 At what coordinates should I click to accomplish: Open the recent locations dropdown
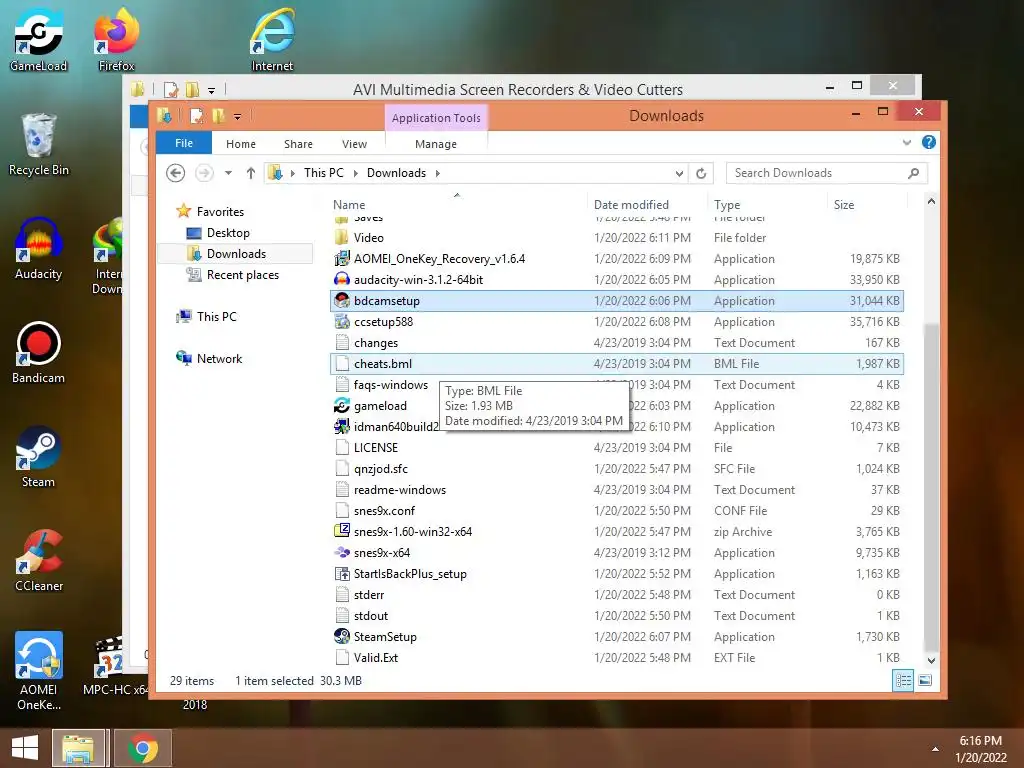228,173
